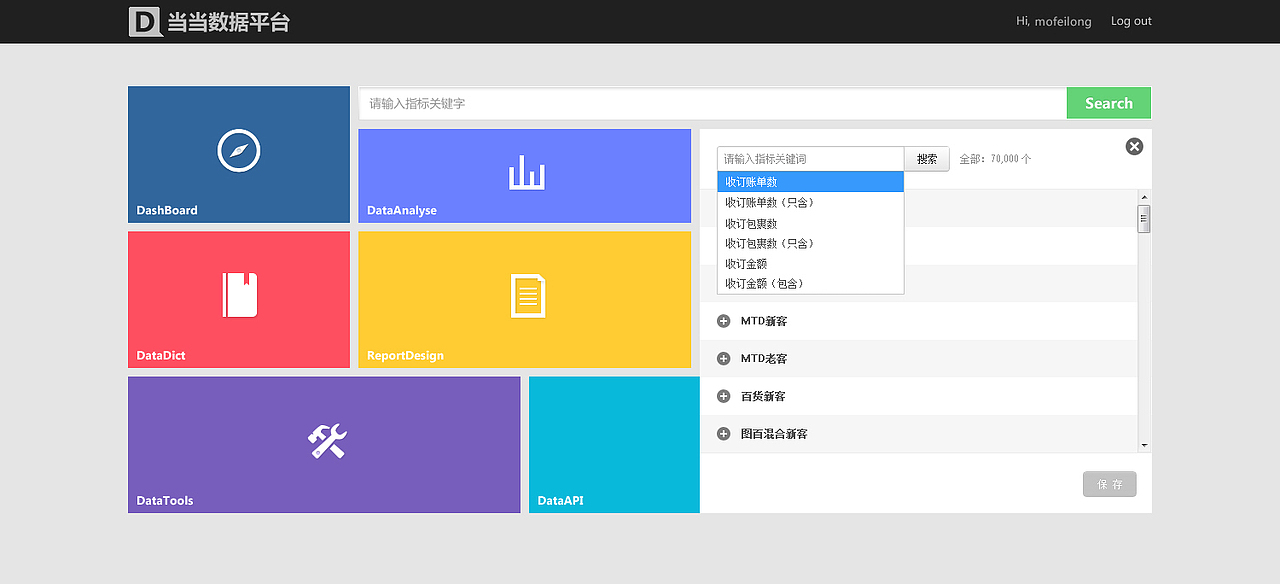Expand the 图百混合新客 row plus icon
The height and width of the screenshot is (584, 1280).
(x=723, y=434)
